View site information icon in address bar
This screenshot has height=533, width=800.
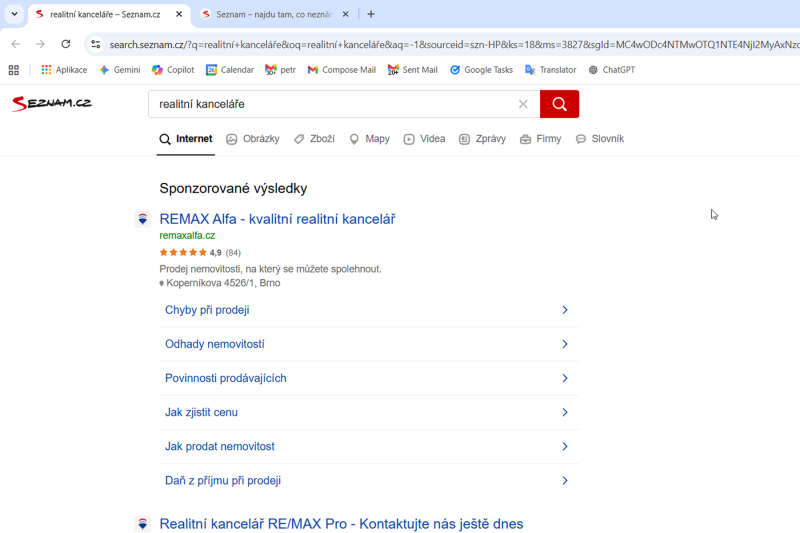pos(95,44)
